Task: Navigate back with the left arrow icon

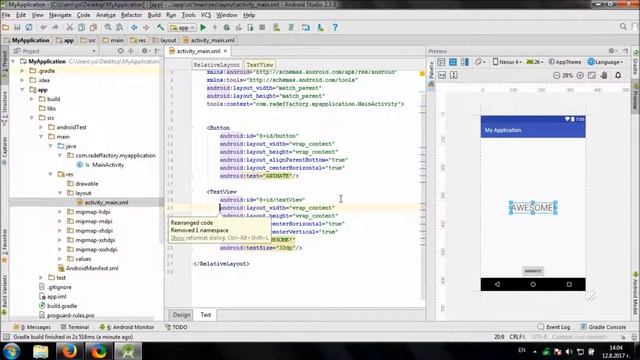Action: coord(134,27)
